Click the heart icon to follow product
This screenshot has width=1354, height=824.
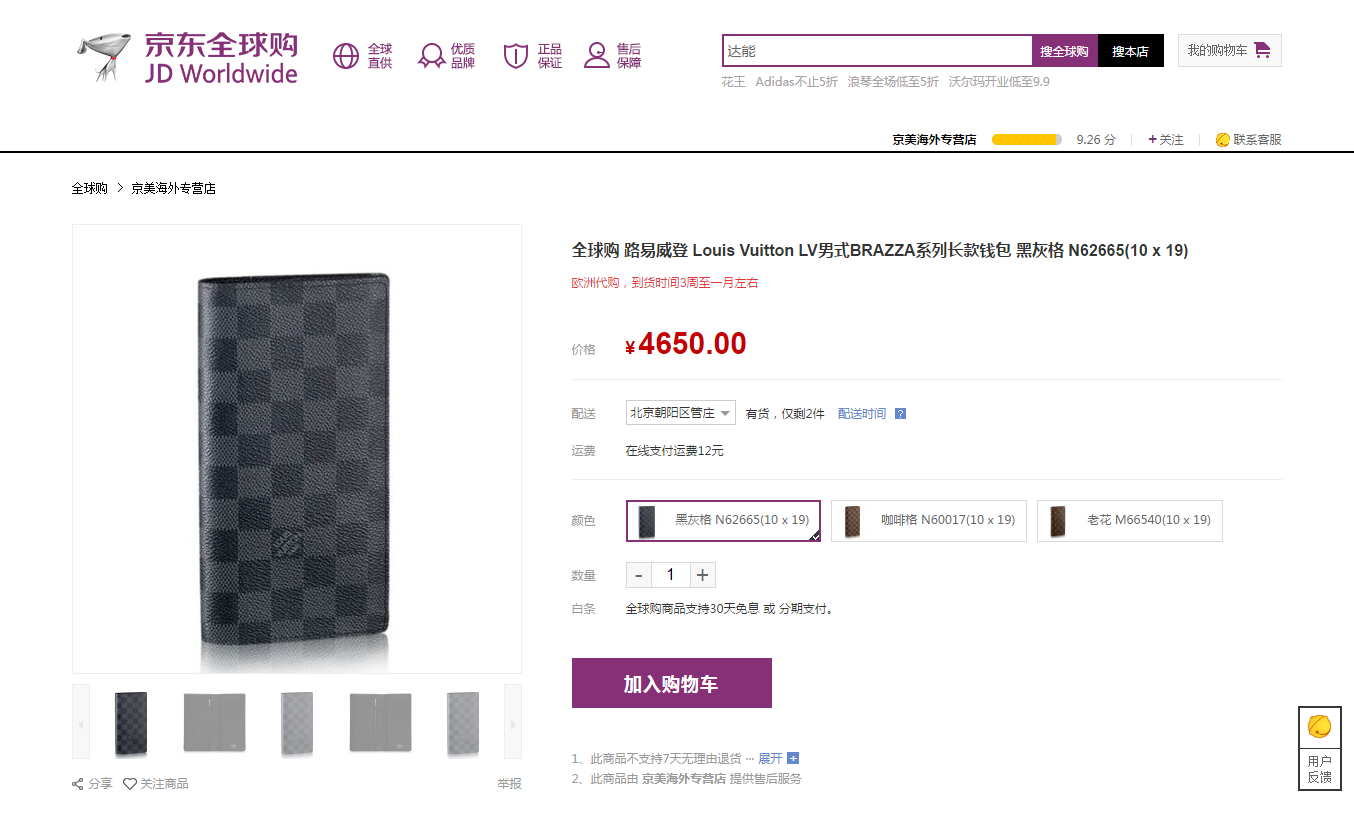pyautogui.click(x=130, y=784)
